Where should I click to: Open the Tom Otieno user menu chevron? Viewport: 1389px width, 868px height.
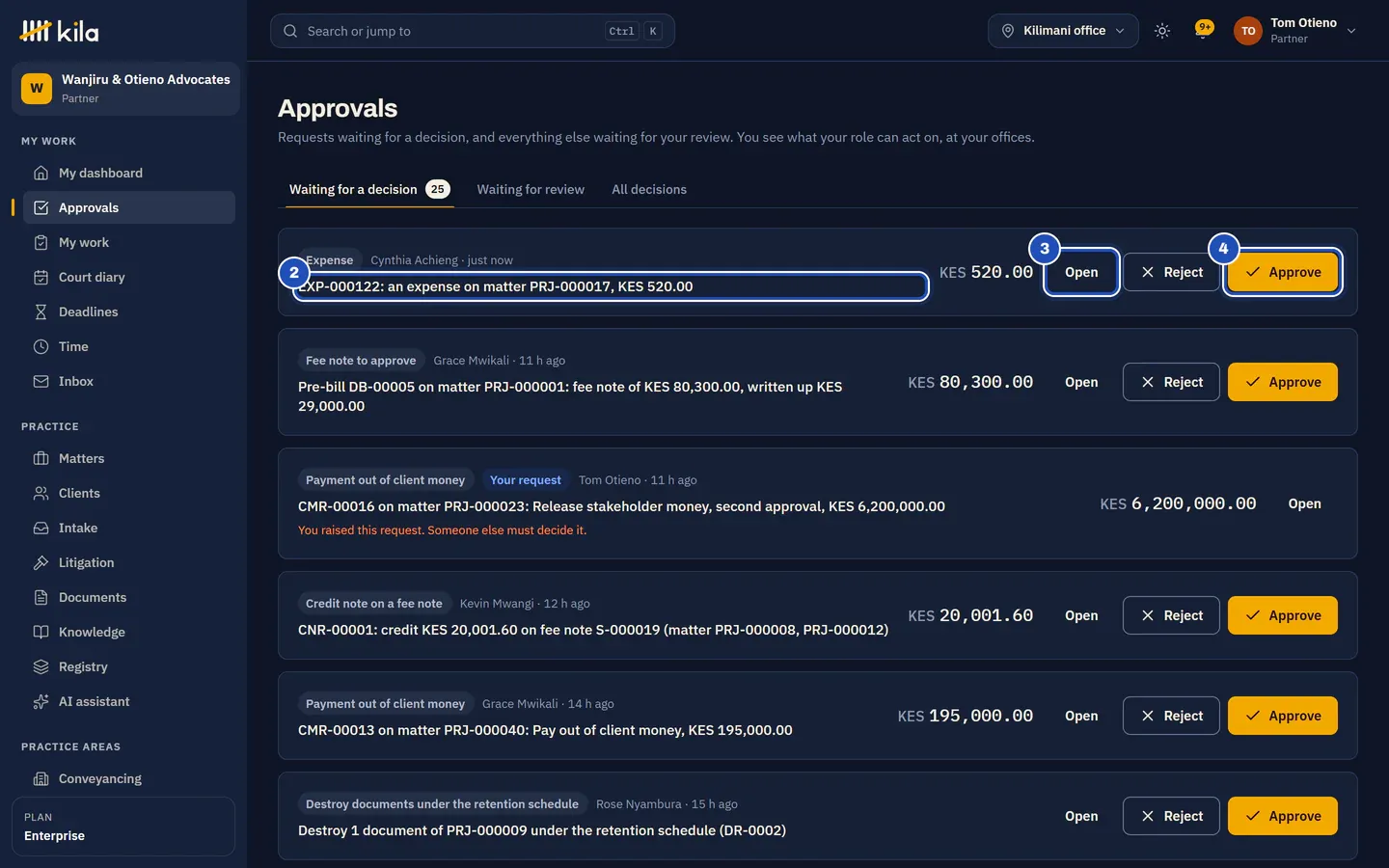pos(1351,31)
